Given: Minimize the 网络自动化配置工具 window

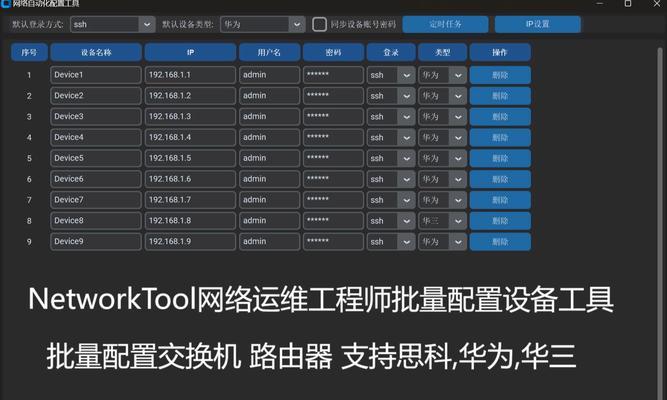Looking at the screenshot, I should (600, 3).
